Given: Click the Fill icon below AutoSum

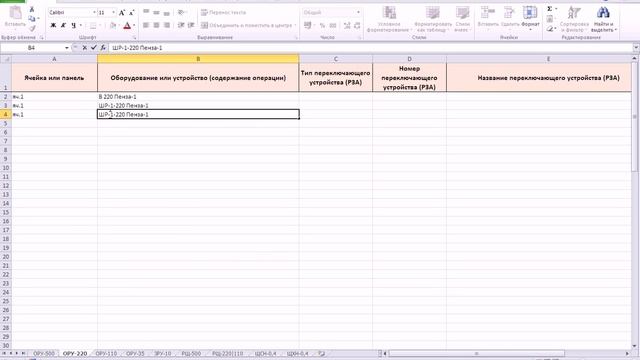Looking at the screenshot, I should pyautogui.click(x=550, y=19).
